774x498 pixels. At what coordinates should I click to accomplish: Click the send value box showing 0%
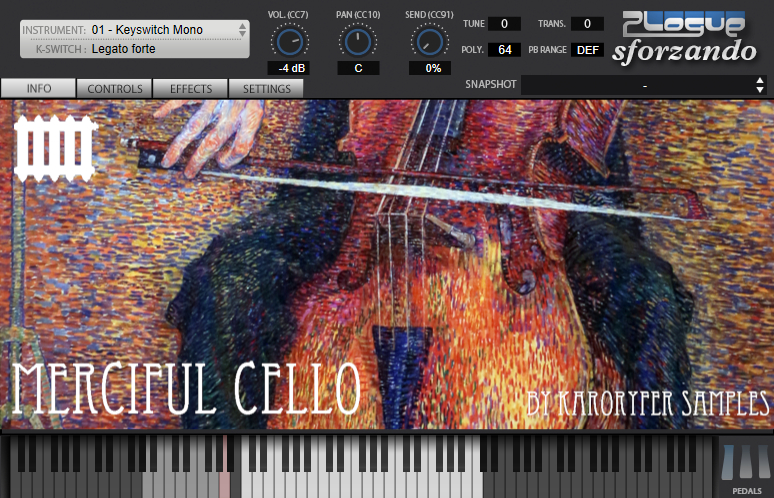430,68
